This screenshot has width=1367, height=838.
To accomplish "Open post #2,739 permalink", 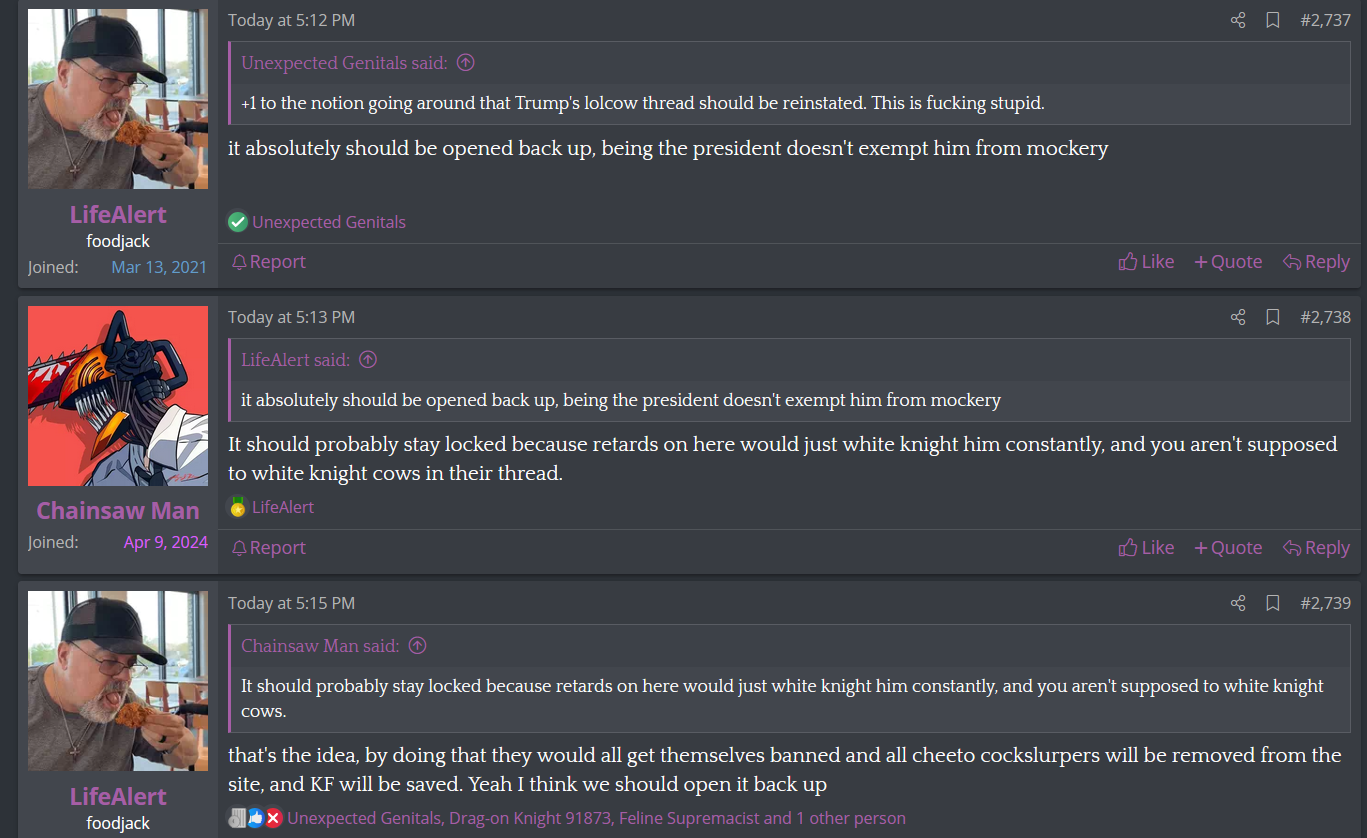I will pyautogui.click(x=1325, y=603).
